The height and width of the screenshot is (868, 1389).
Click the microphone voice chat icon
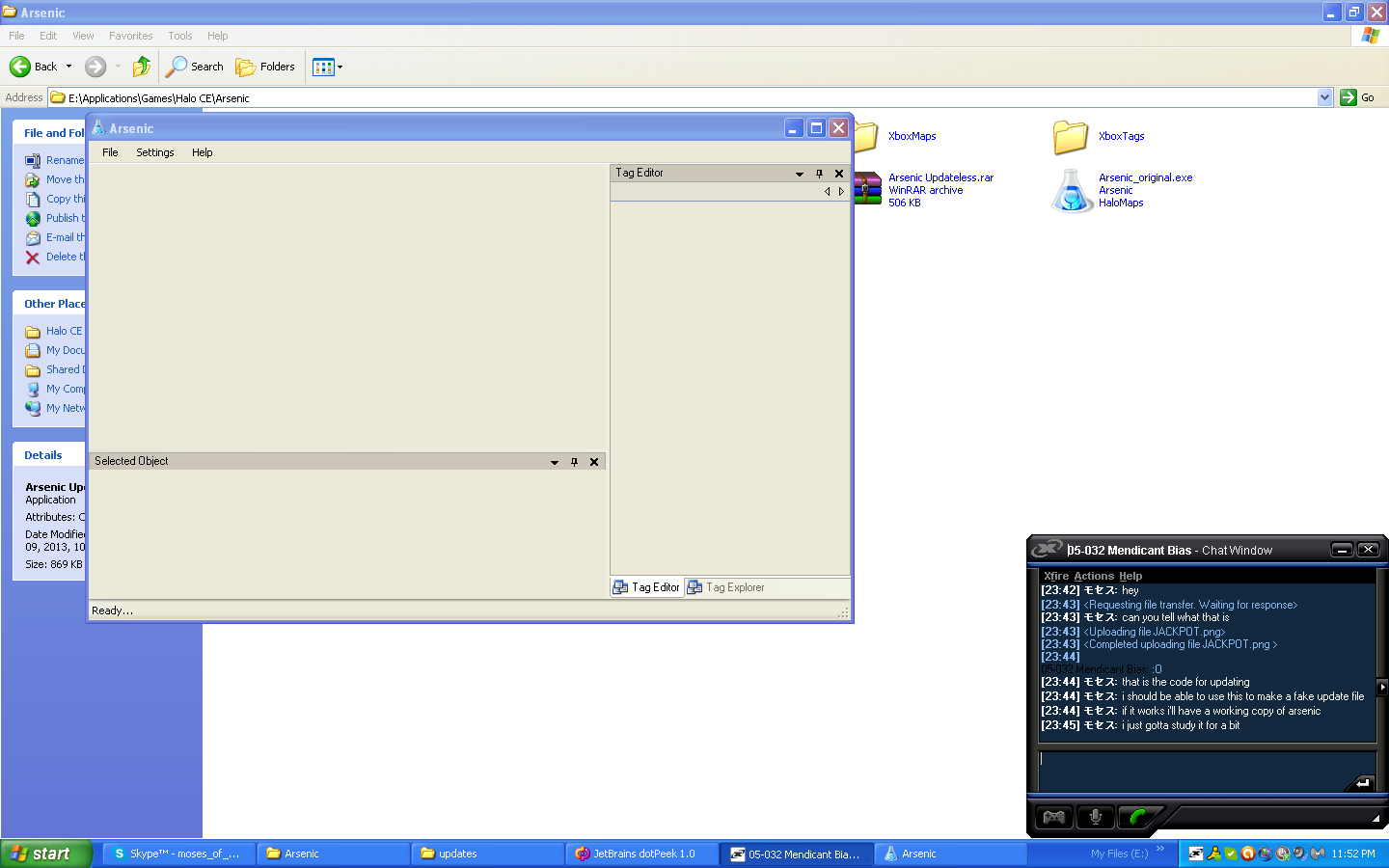pos(1095,817)
